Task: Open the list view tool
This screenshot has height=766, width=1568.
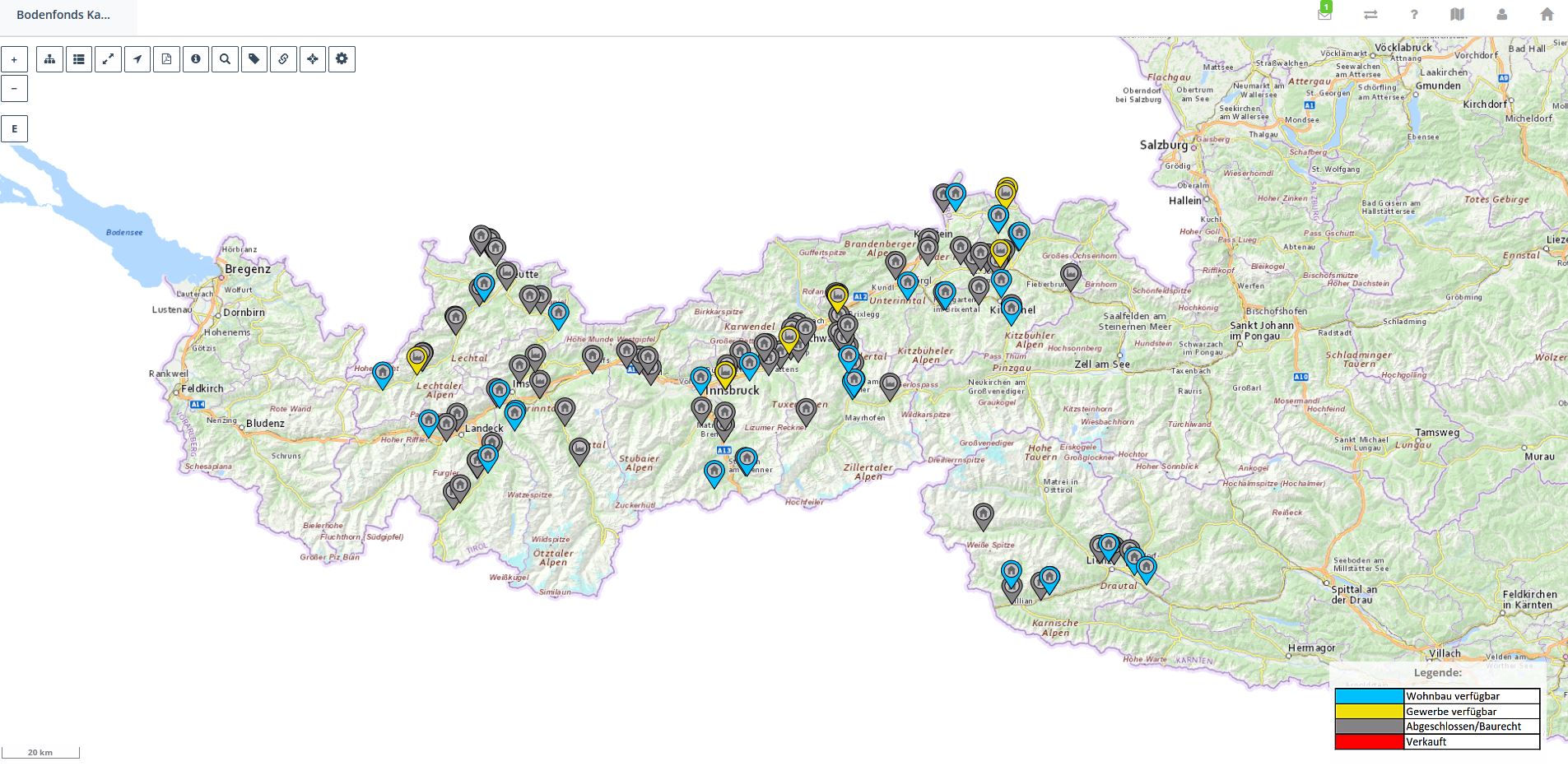Action: pos(79,59)
